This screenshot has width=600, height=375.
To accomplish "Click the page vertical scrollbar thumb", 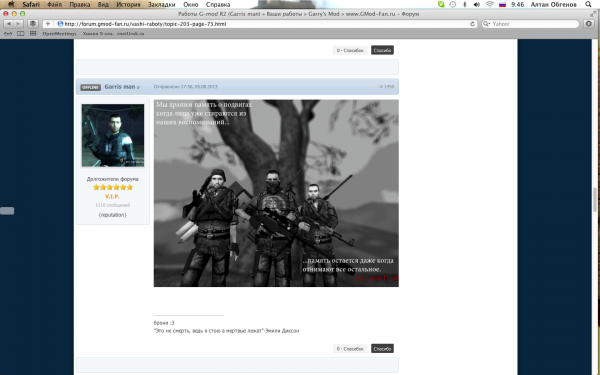I will tap(595, 199).
